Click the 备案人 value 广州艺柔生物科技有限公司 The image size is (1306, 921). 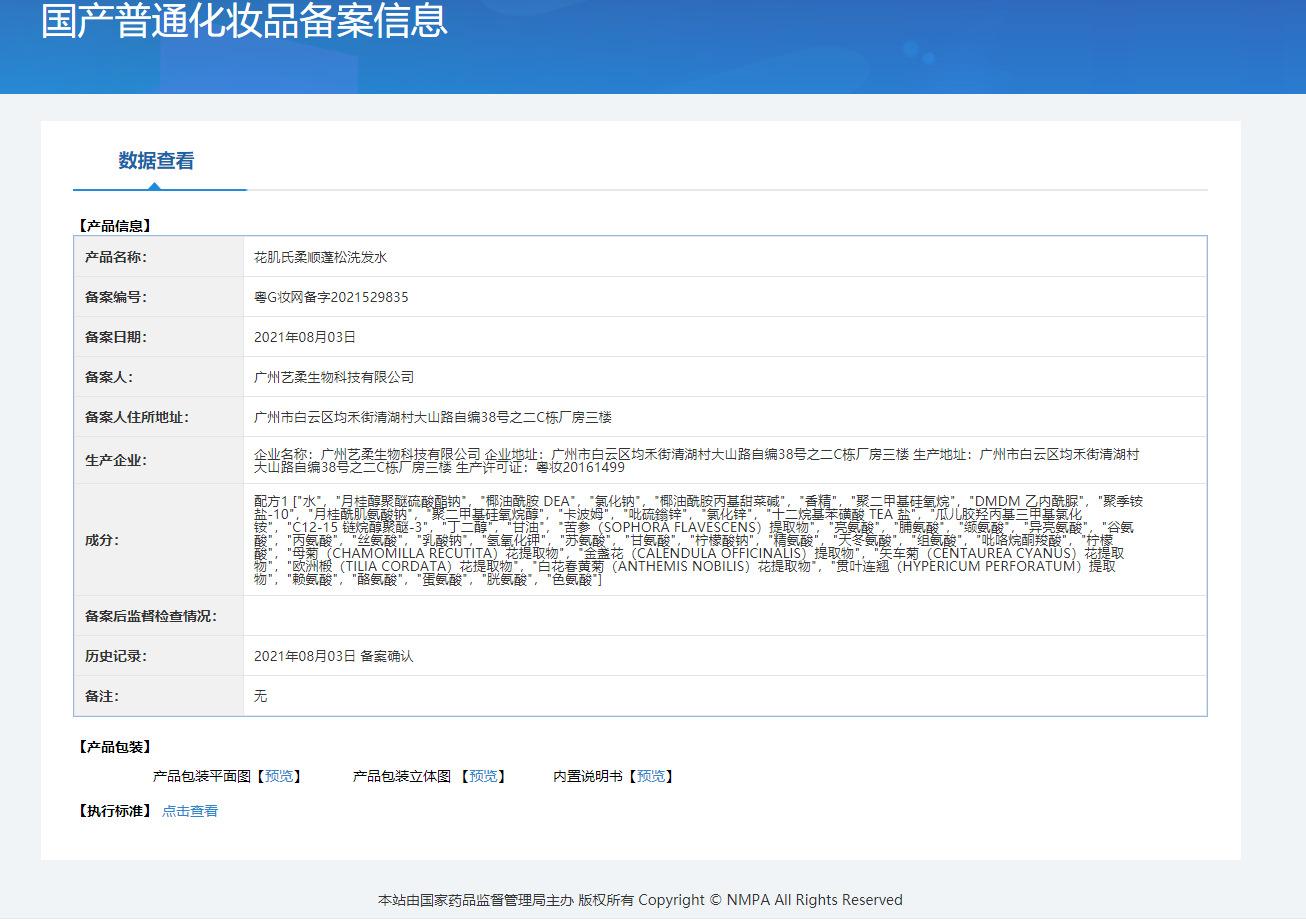pos(334,377)
